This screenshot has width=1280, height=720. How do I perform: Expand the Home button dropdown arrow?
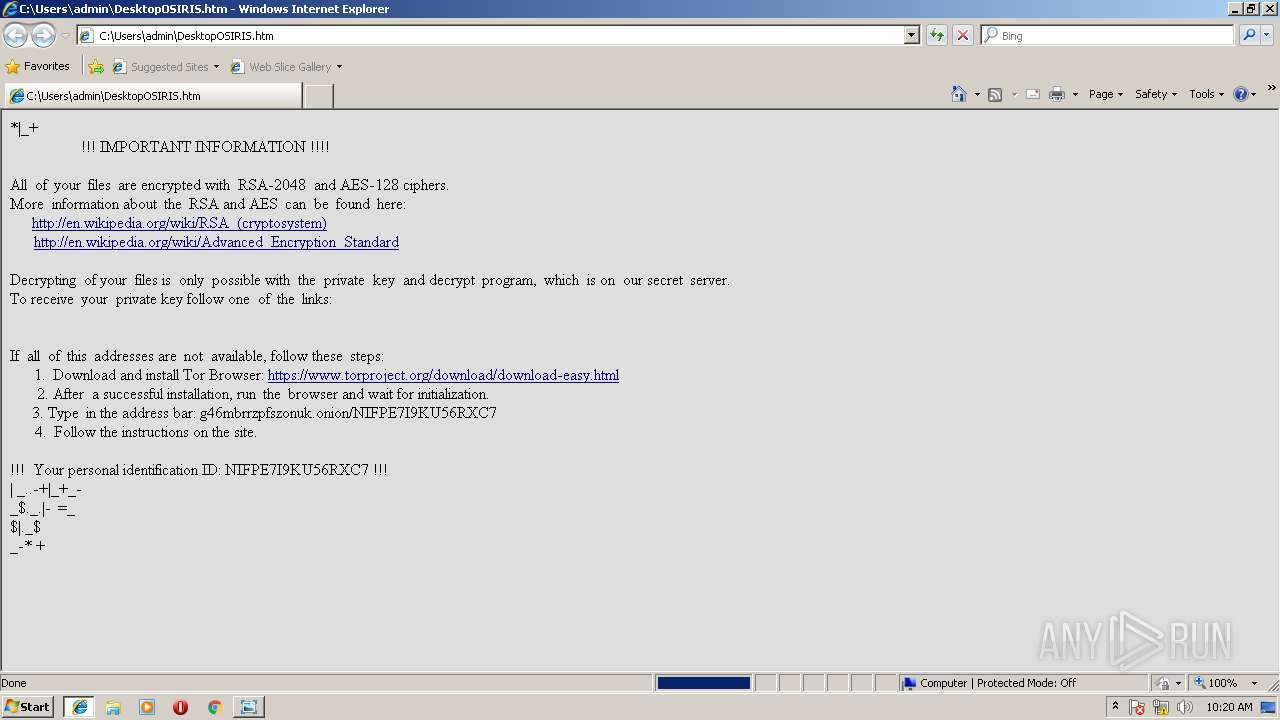pos(977,94)
